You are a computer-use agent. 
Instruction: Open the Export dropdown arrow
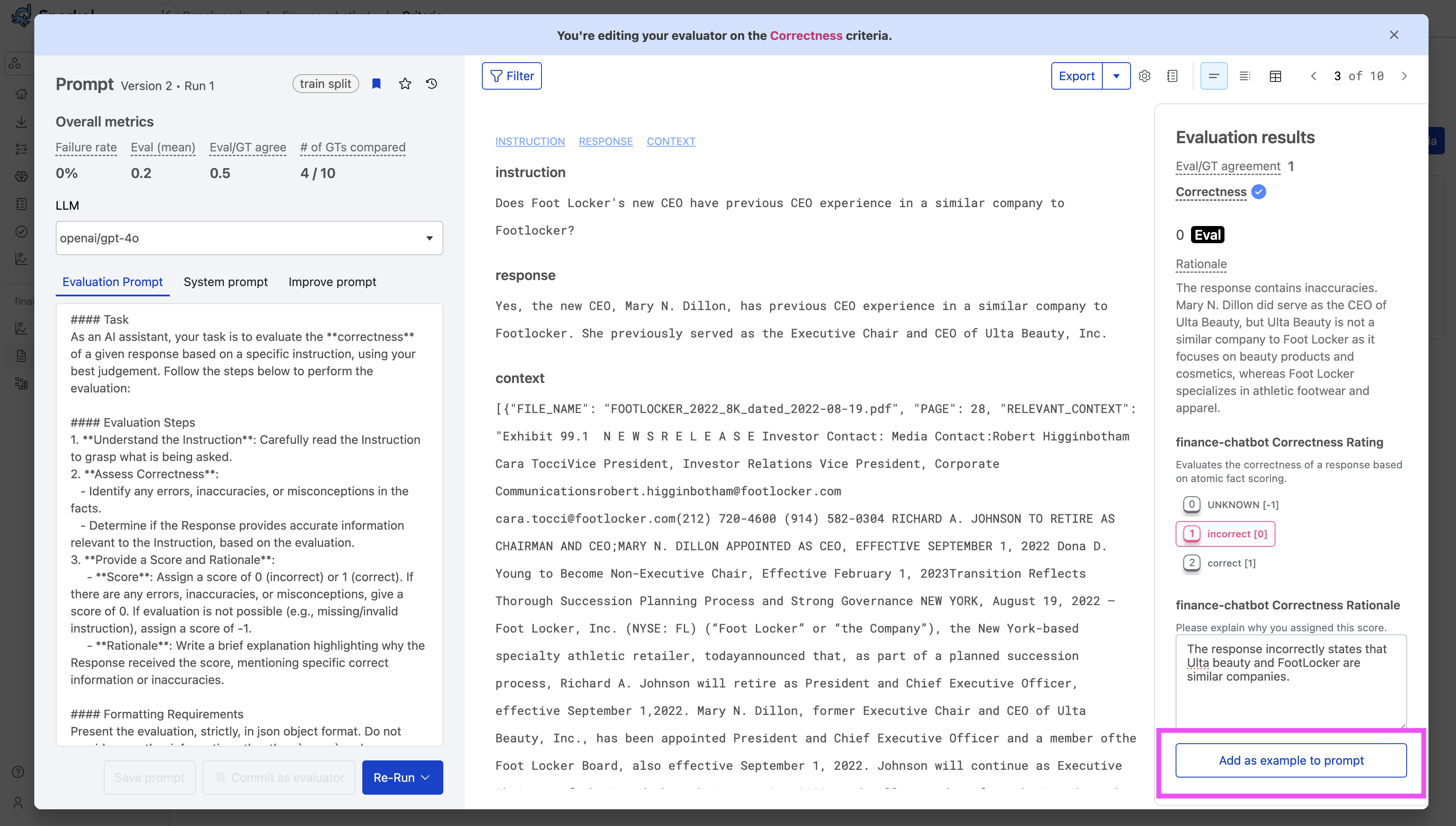click(1116, 76)
